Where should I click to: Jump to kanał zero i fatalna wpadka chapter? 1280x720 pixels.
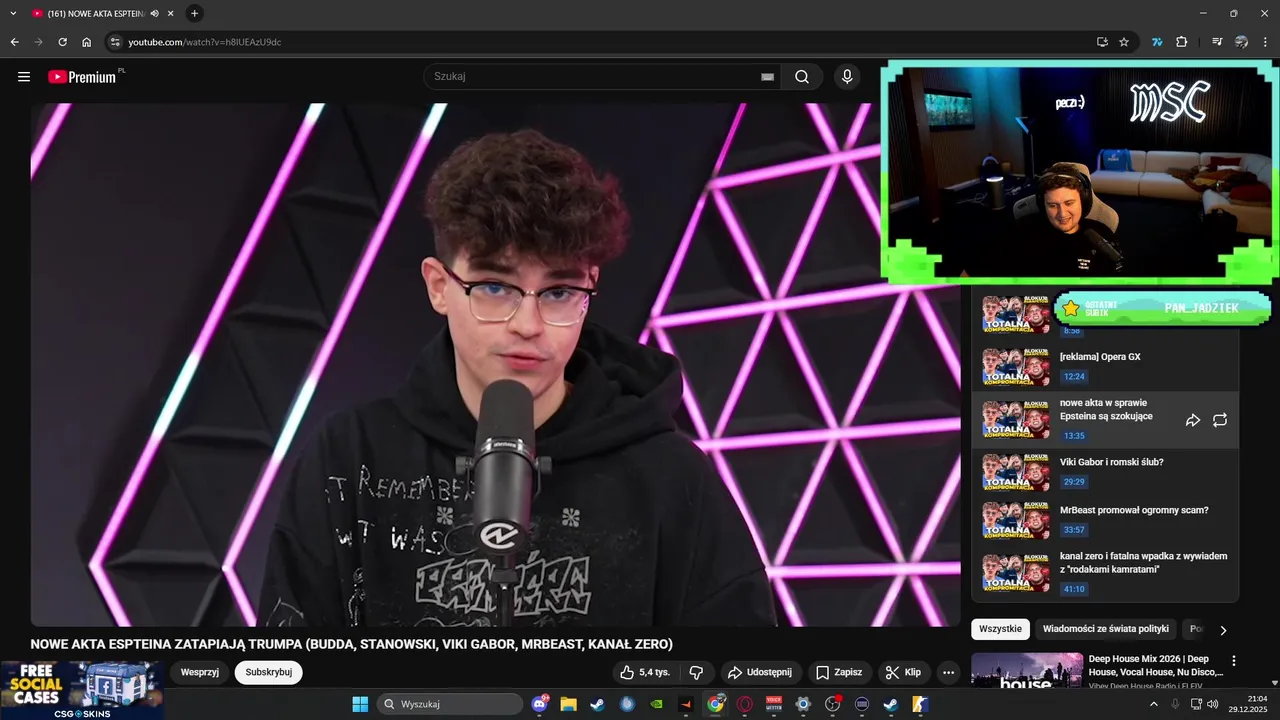click(x=1105, y=574)
